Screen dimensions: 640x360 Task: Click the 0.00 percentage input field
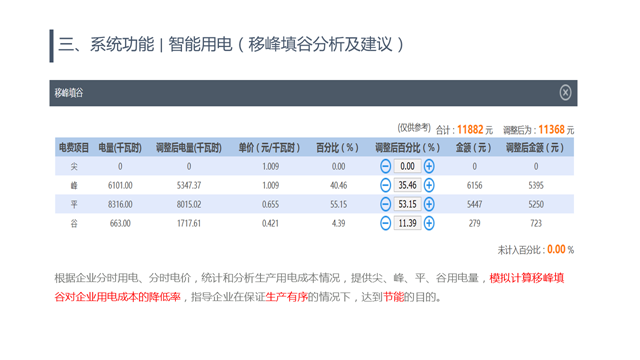pos(407,166)
